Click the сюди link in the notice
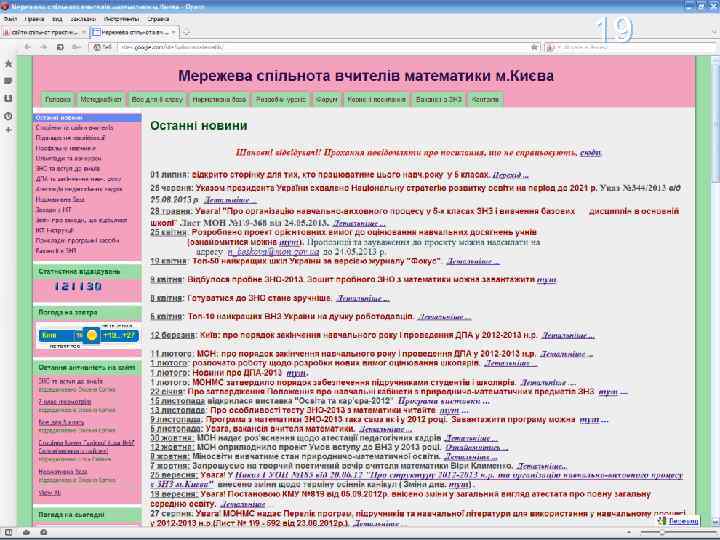Screen dimensions: 720x540 [x=590, y=152]
